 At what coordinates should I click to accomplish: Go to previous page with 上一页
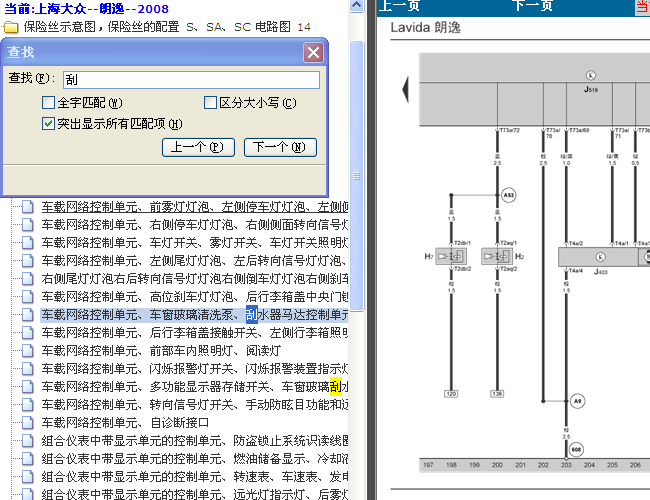pos(399,5)
